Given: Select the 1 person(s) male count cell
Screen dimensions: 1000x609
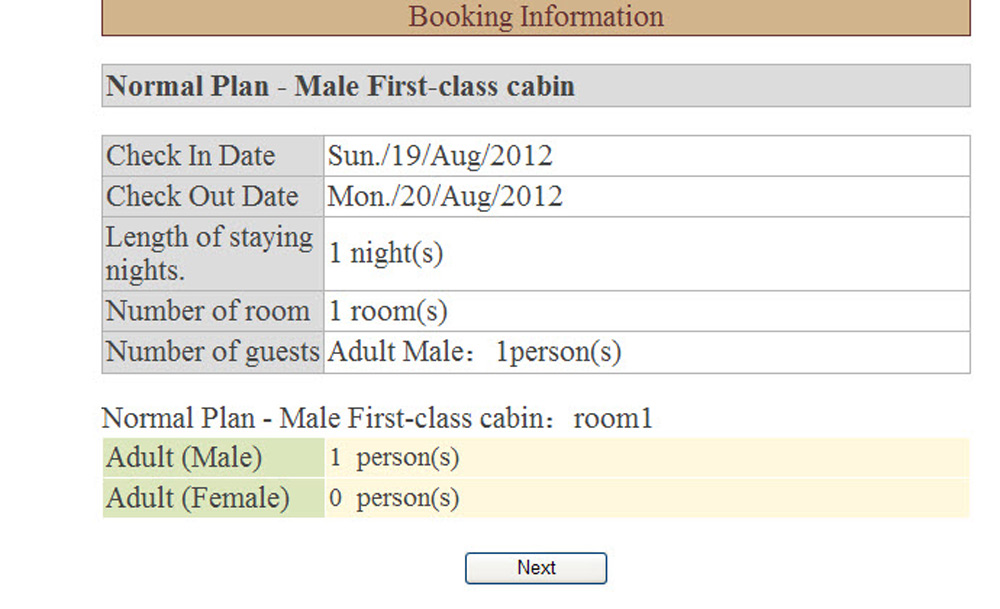Looking at the screenshot, I should coord(647,457).
